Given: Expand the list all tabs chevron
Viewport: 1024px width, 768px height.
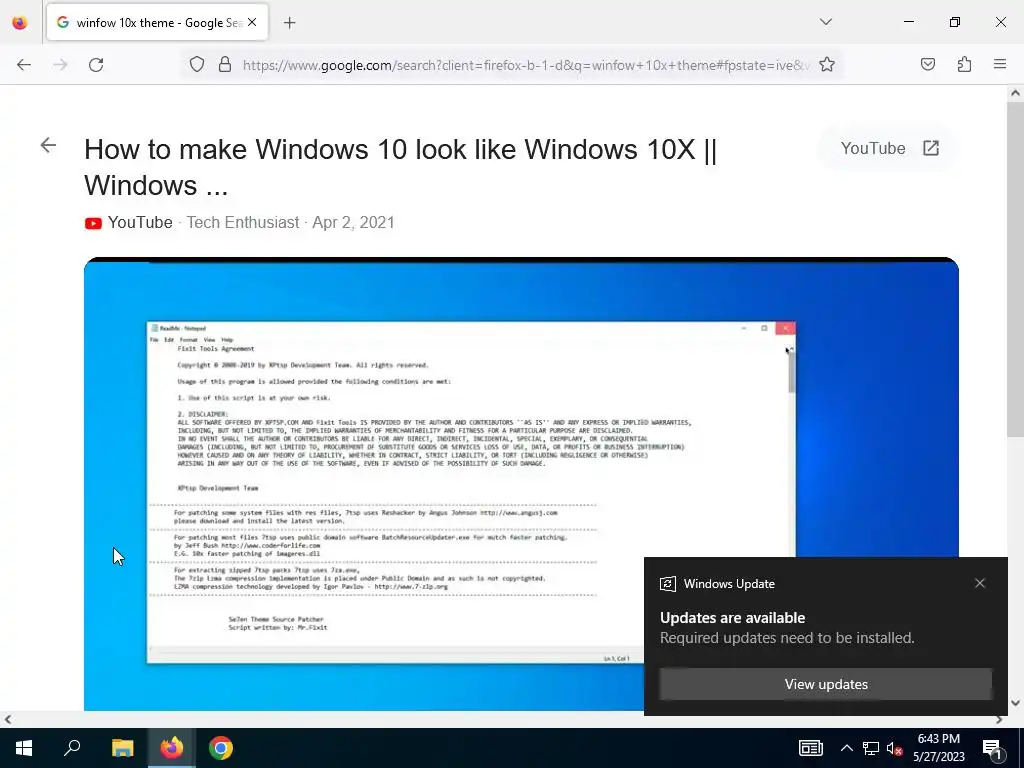Looking at the screenshot, I should coord(825,22).
